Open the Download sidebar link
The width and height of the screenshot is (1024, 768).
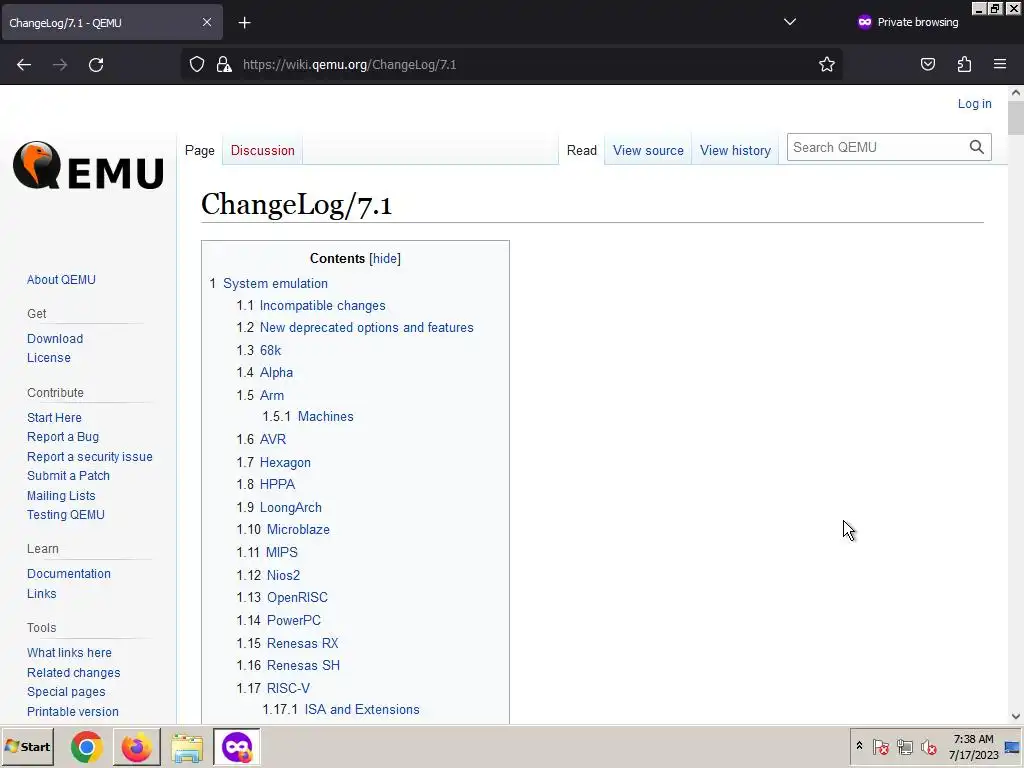55,338
